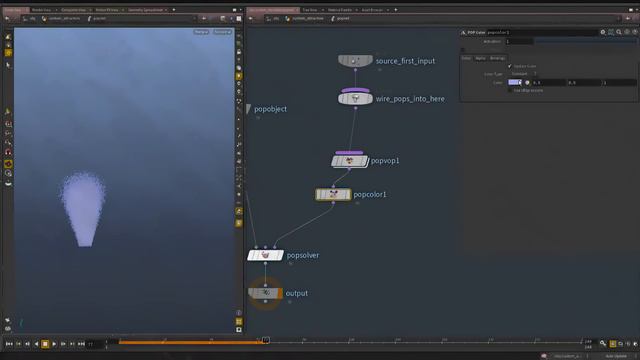Click the current frame number field
Screen dimensions: 640x360
96,344
